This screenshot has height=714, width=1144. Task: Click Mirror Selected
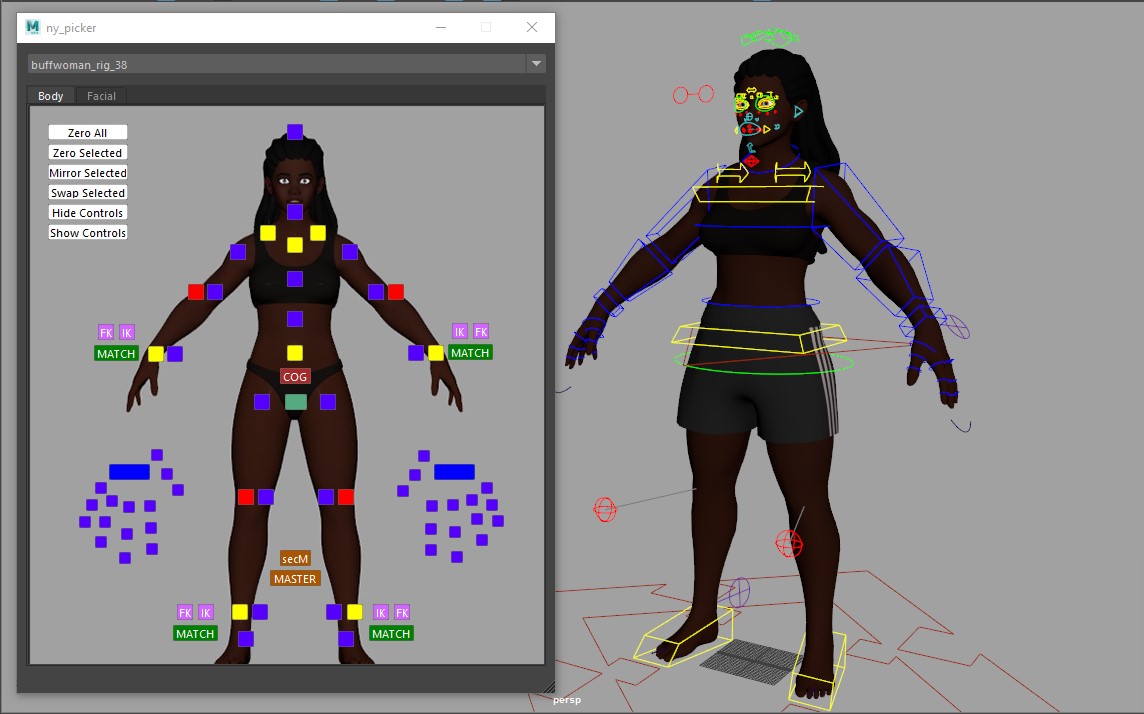pos(88,173)
